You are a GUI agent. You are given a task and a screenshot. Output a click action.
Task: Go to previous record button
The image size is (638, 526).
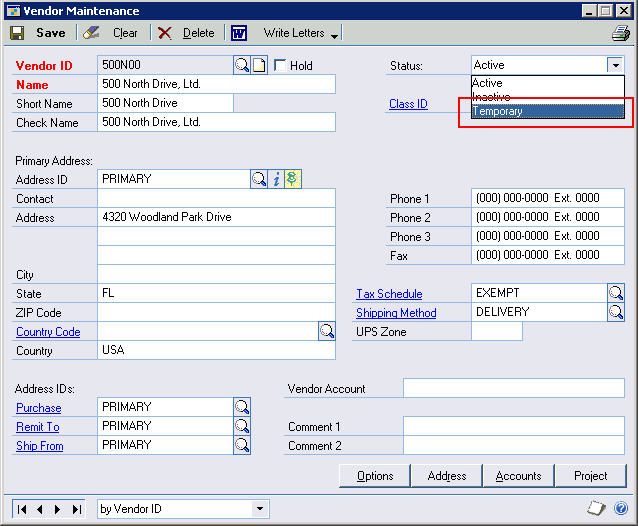[x=40, y=509]
